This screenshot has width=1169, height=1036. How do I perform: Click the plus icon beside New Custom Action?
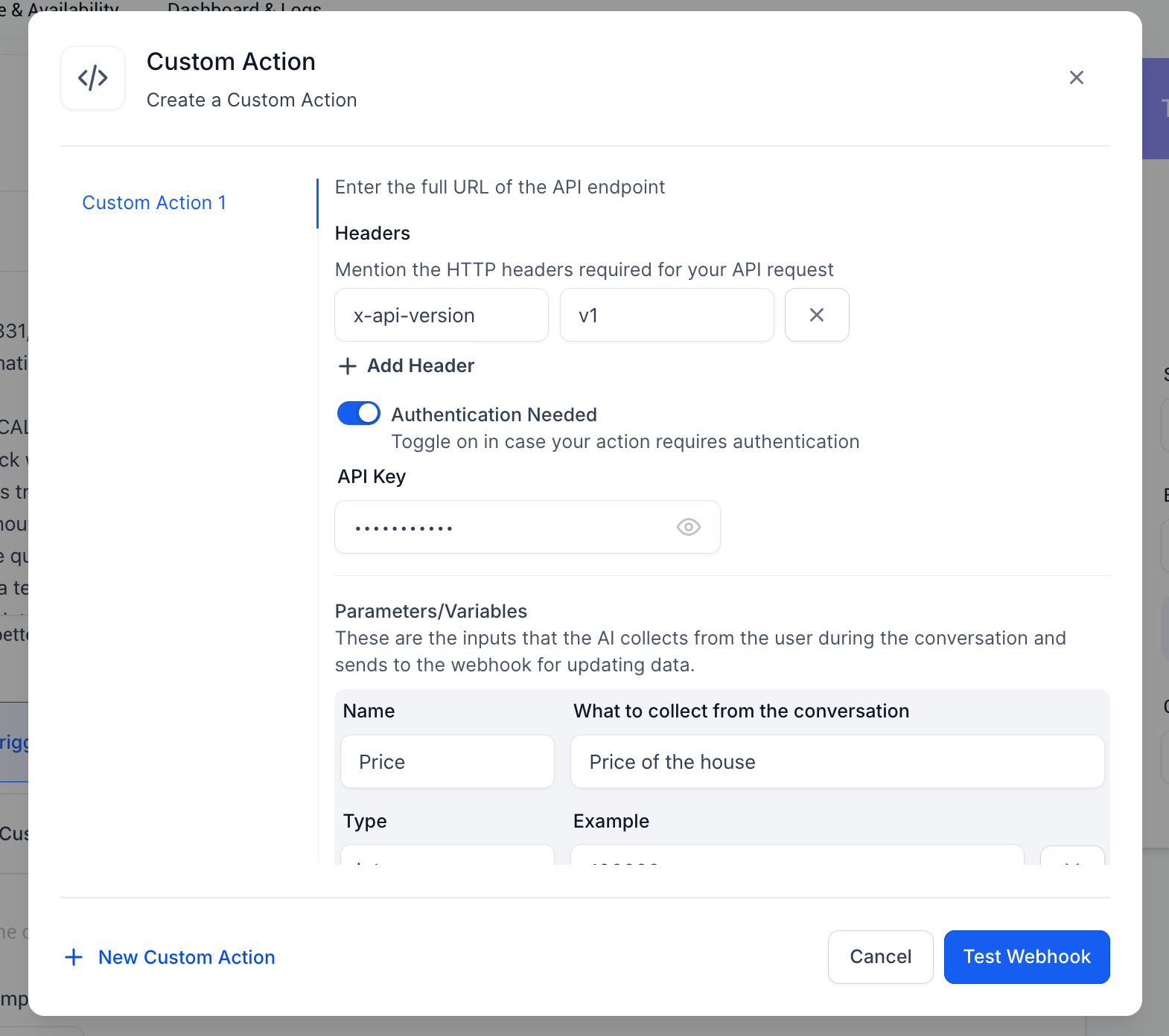click(x=74, y=957)
